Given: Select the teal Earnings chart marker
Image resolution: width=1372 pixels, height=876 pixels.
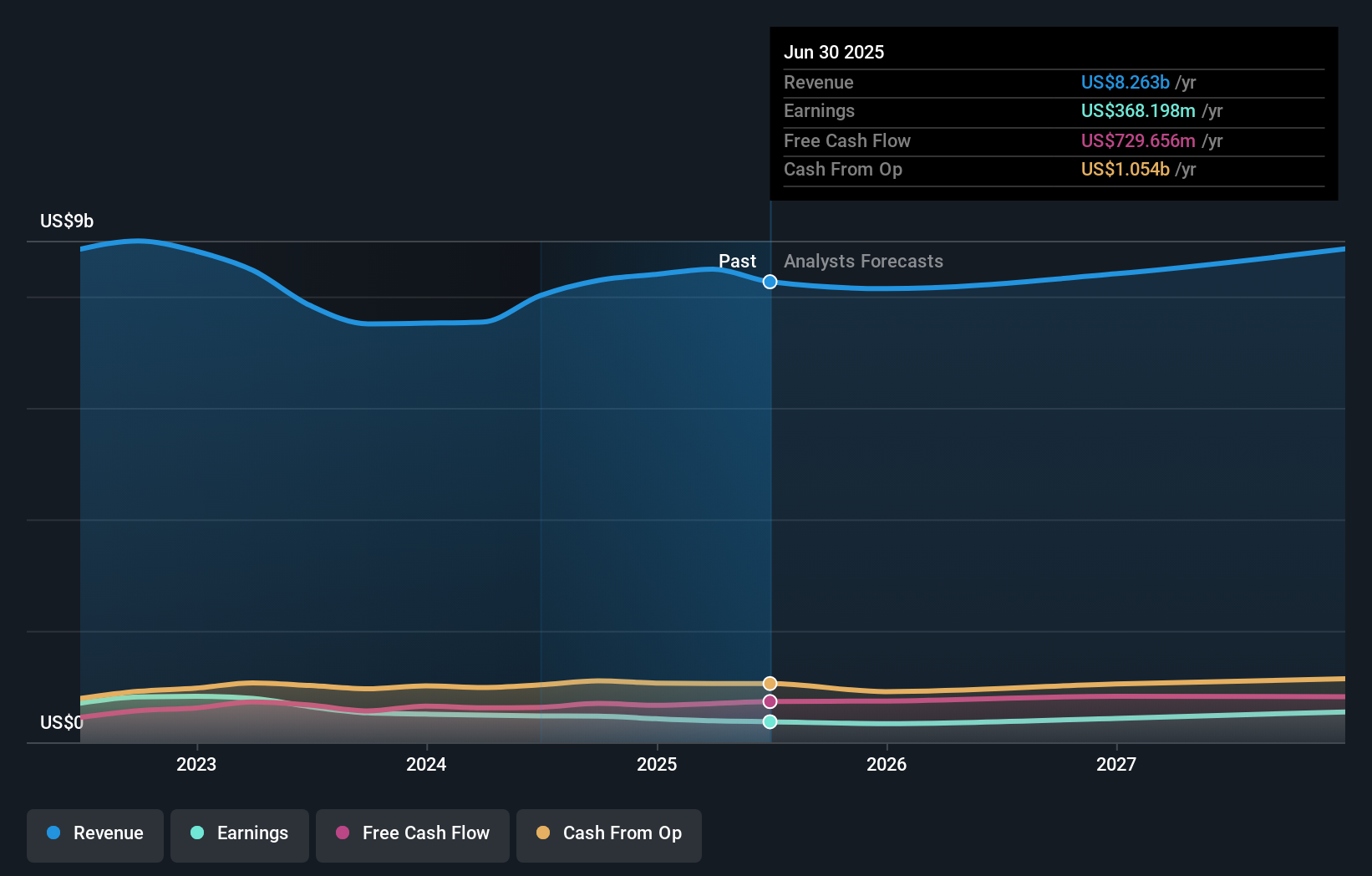Looking at the screenshot, I should pos(769,722).
